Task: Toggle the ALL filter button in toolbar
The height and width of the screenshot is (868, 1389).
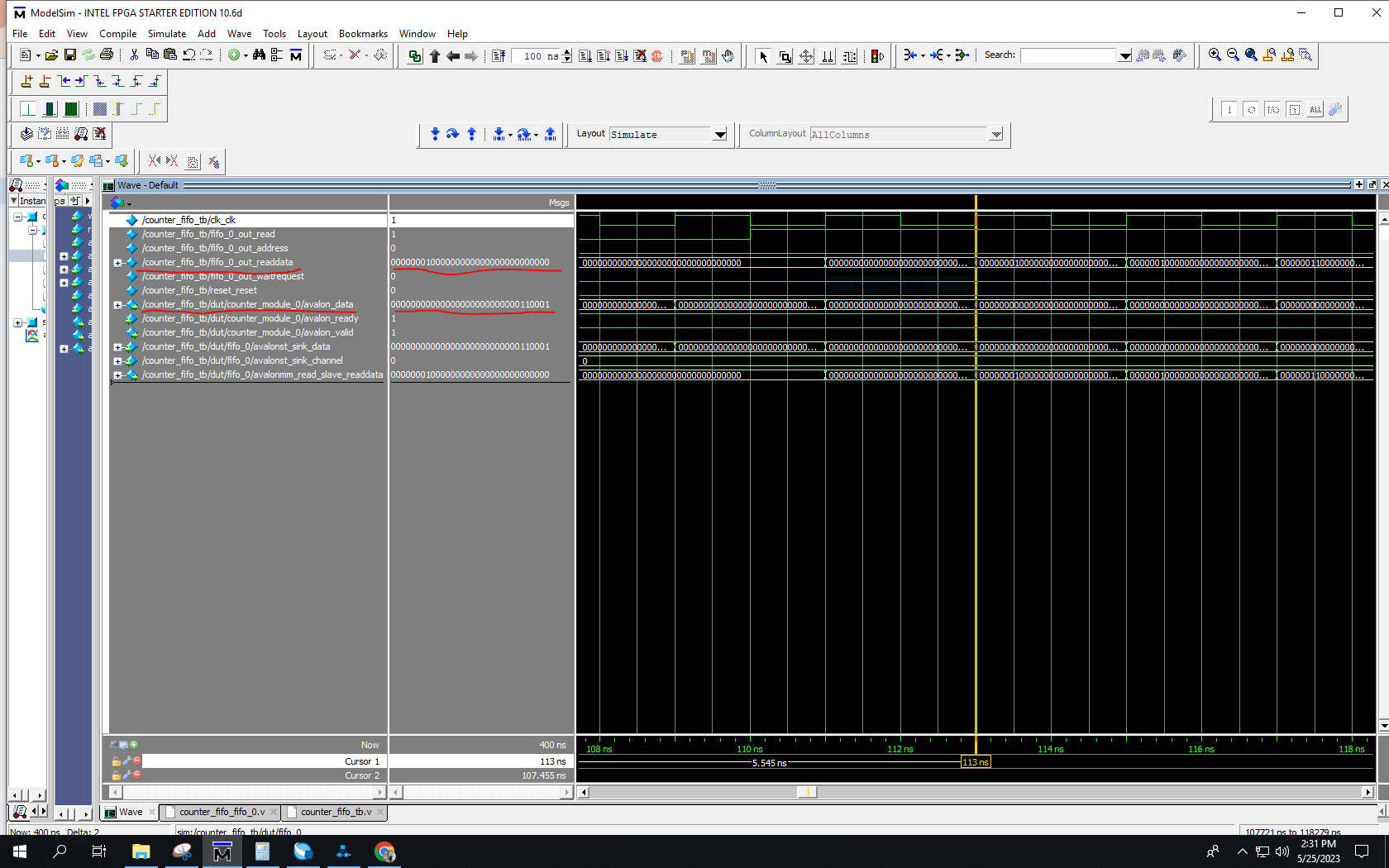Action: [x=1315, y=110]
